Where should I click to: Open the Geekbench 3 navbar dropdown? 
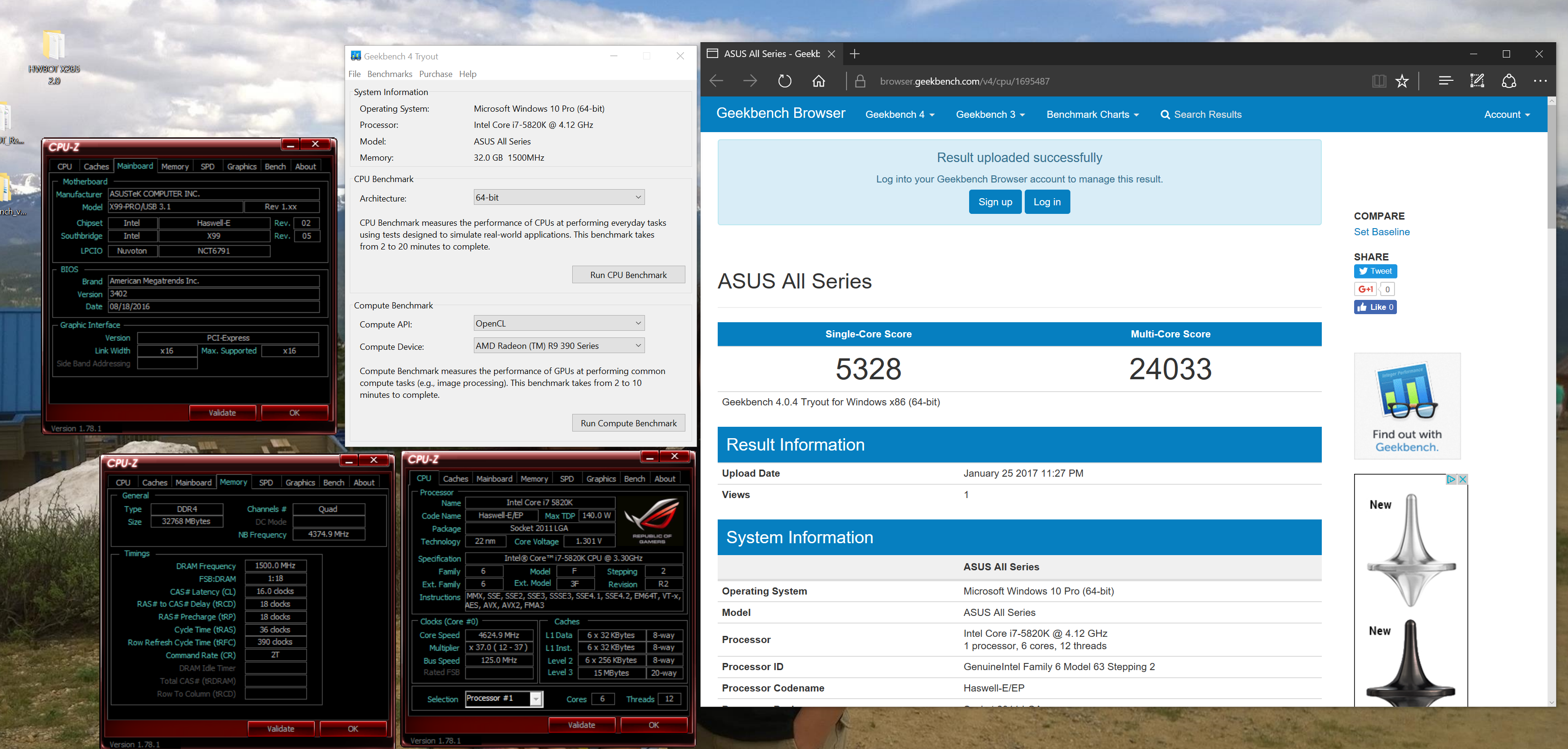click(991, 115)
